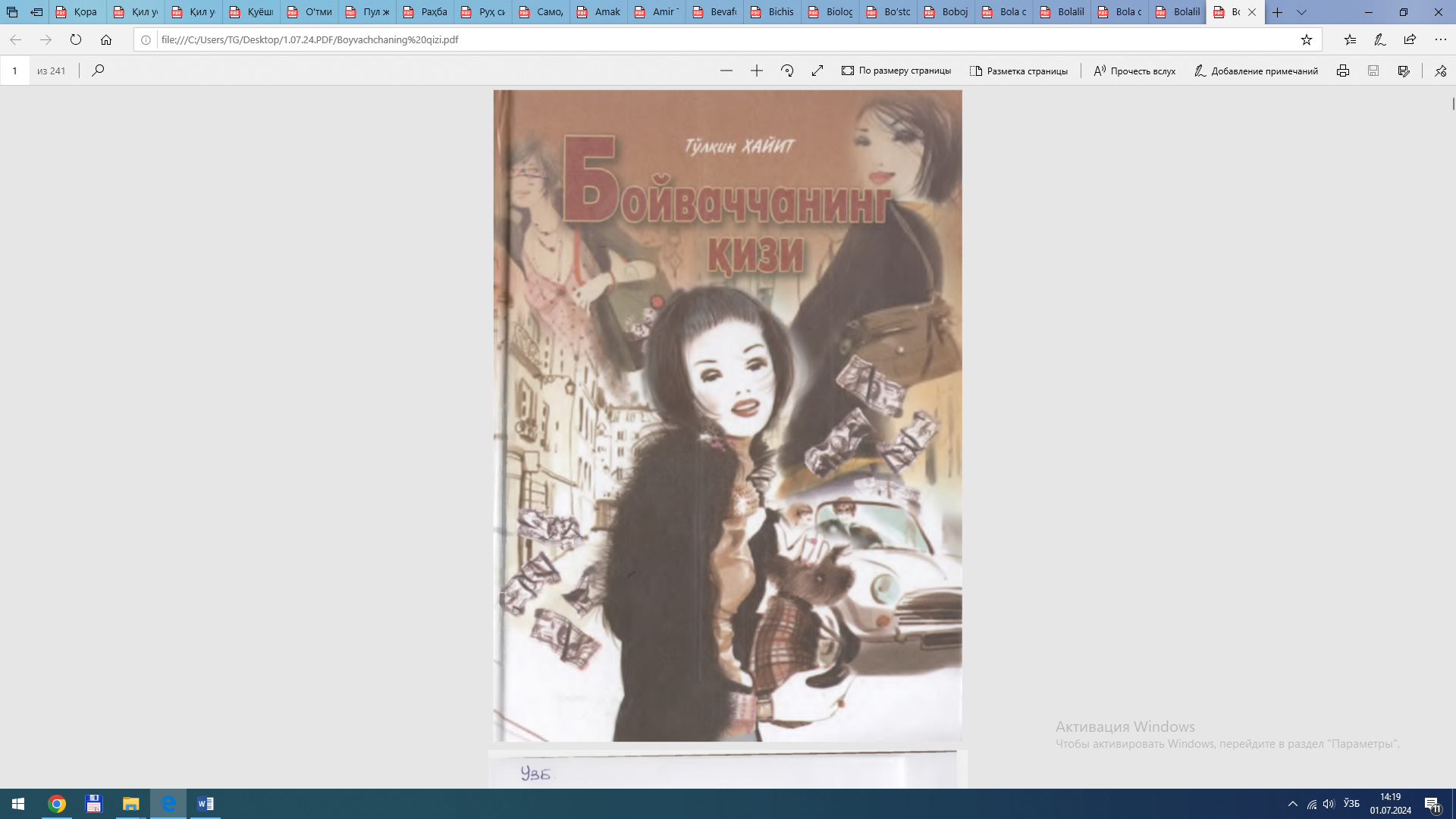Click the Save As icon in PDF toolbar
Screen dimensions: 1456x819
1404,71
